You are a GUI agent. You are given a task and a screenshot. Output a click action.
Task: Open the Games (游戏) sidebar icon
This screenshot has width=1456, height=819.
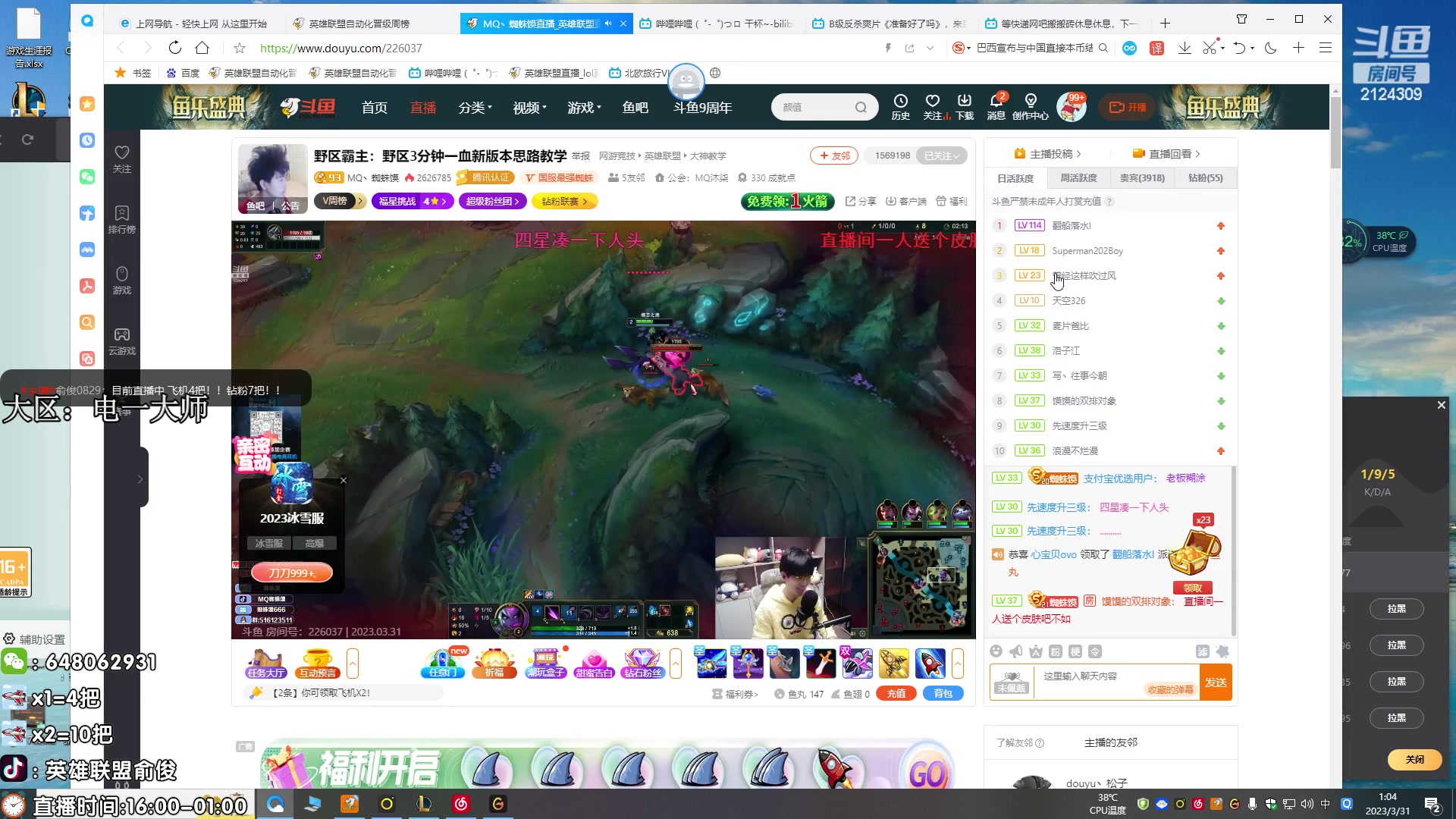(122, 280)
